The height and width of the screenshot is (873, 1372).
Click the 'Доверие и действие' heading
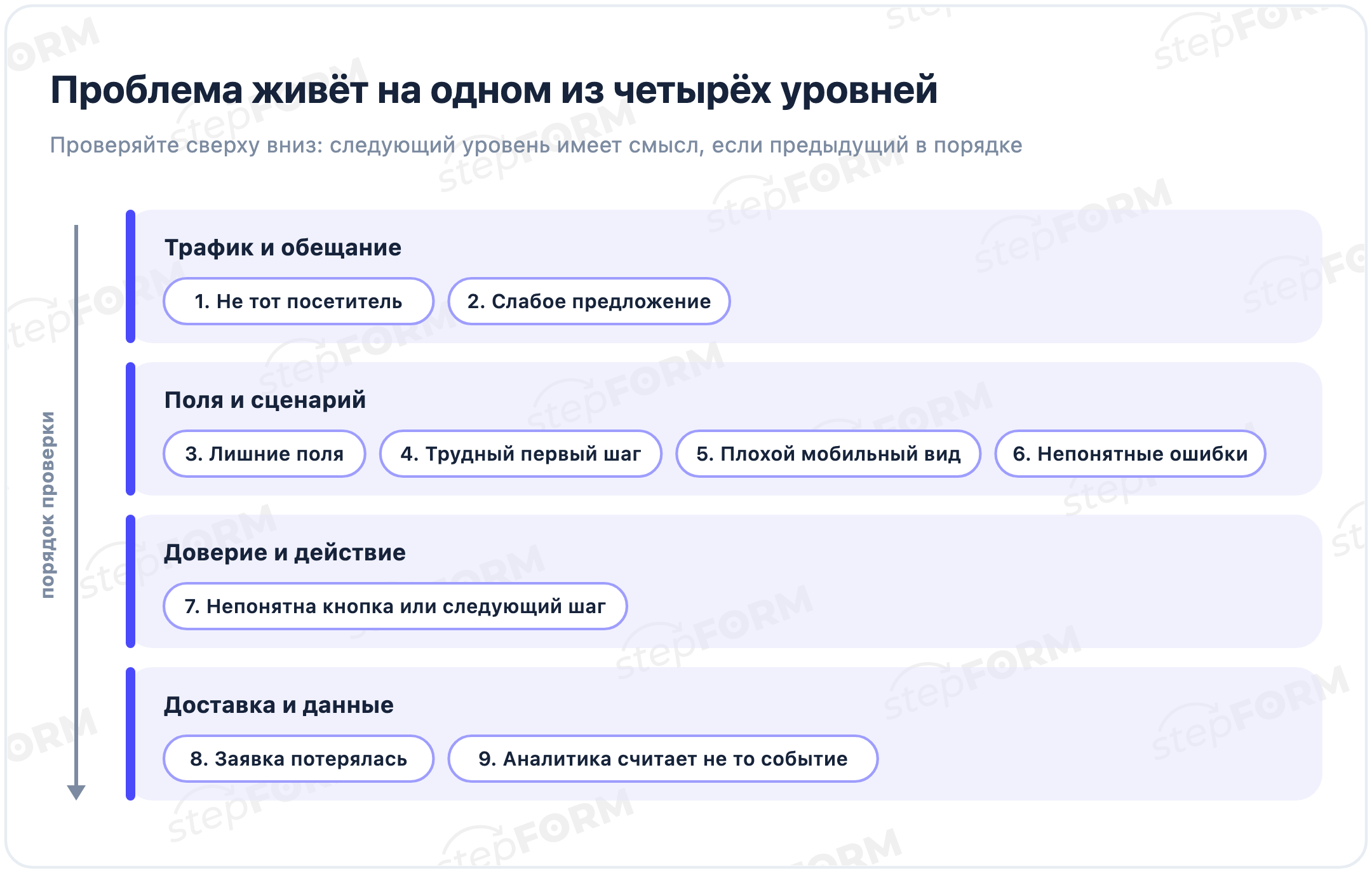pyautogui.click(x=285, y=552)
